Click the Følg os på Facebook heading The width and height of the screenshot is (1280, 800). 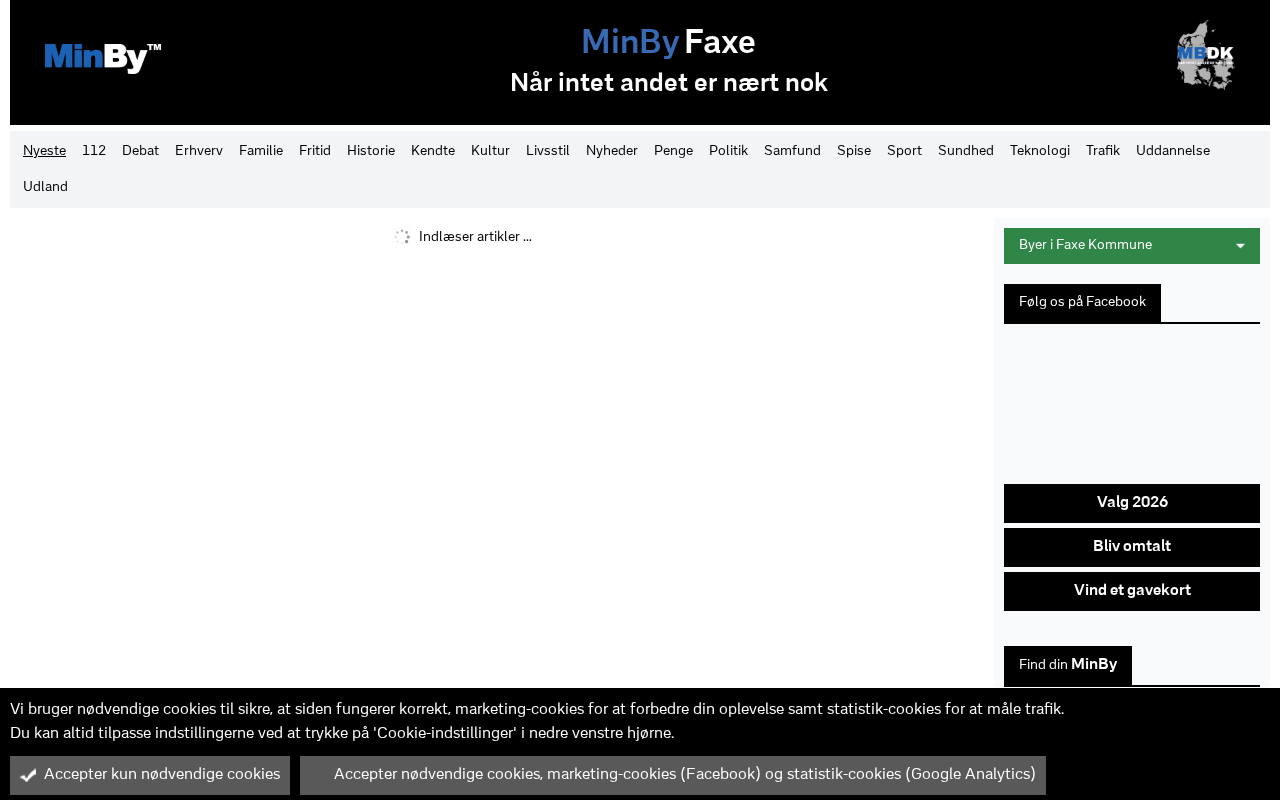click(x=1082, y=303)
